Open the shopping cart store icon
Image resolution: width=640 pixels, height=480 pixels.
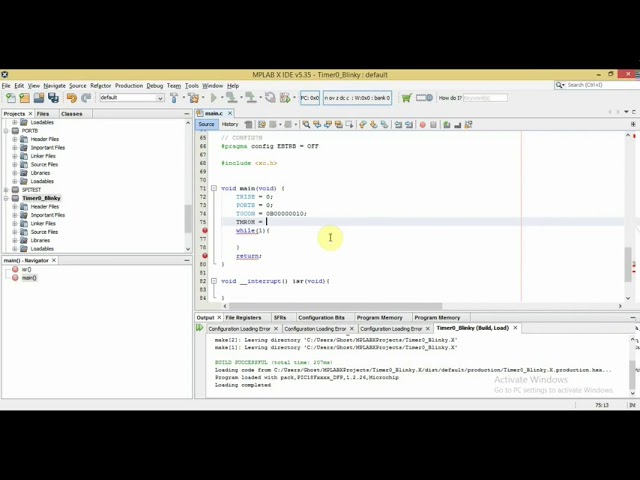point(406,98)
